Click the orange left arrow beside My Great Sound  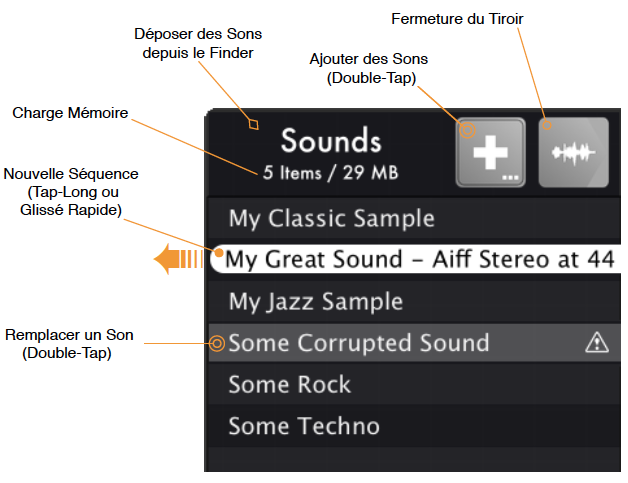179,259
